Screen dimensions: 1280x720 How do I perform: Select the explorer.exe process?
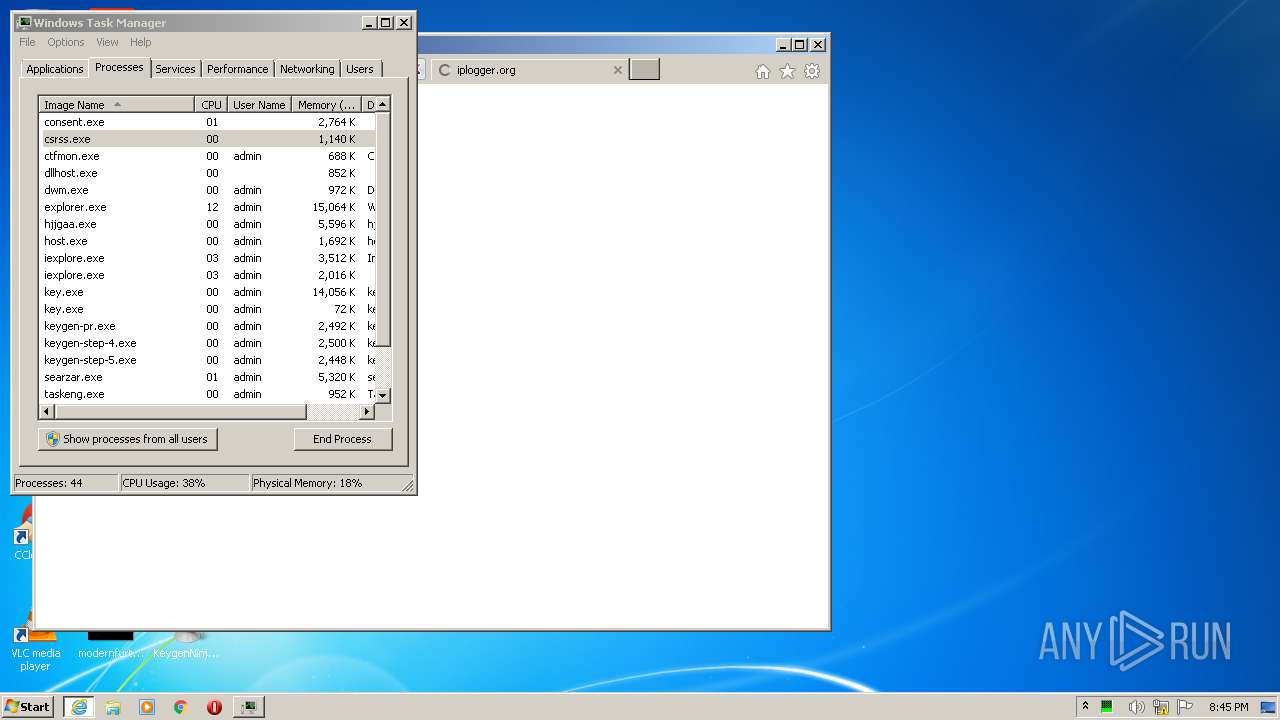(207, 207)
